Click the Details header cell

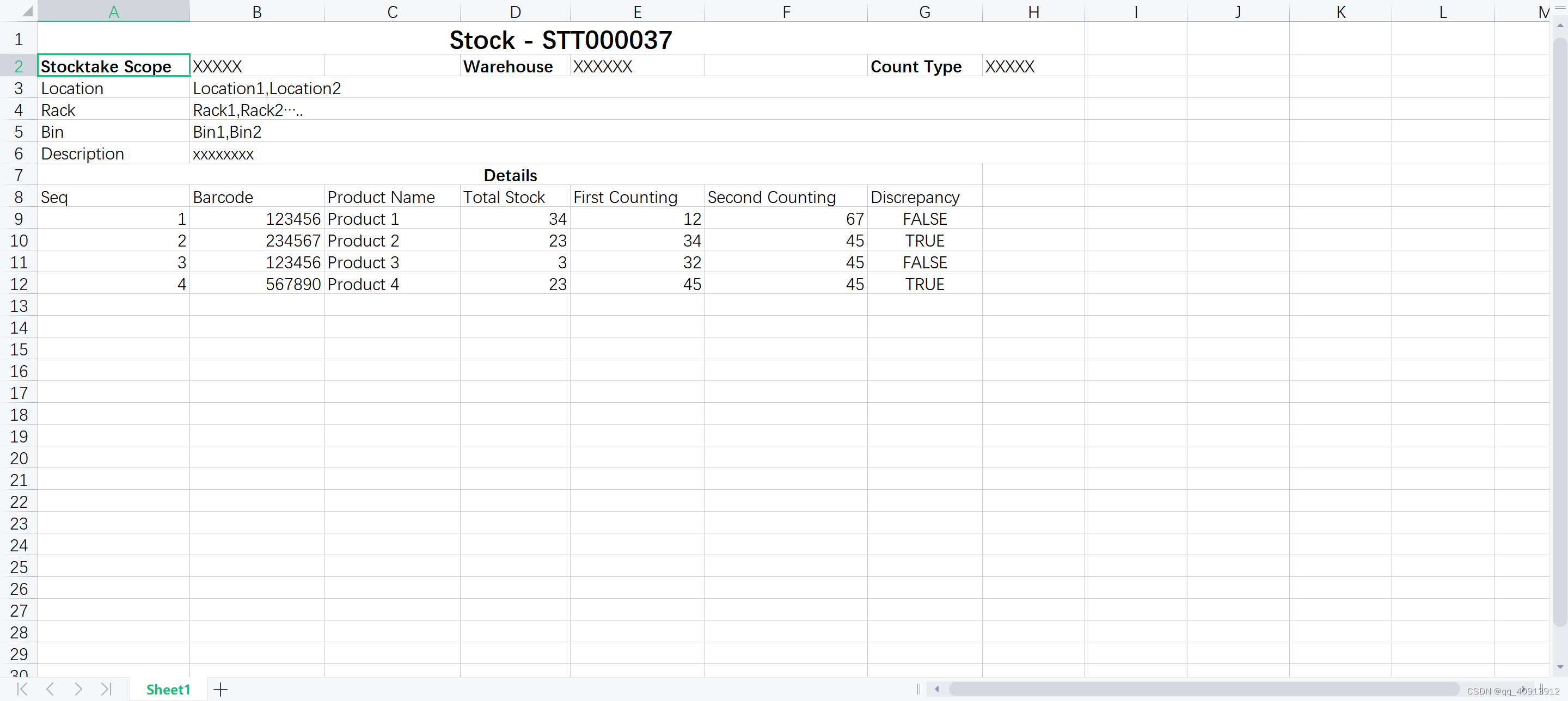tap(510, 175)
